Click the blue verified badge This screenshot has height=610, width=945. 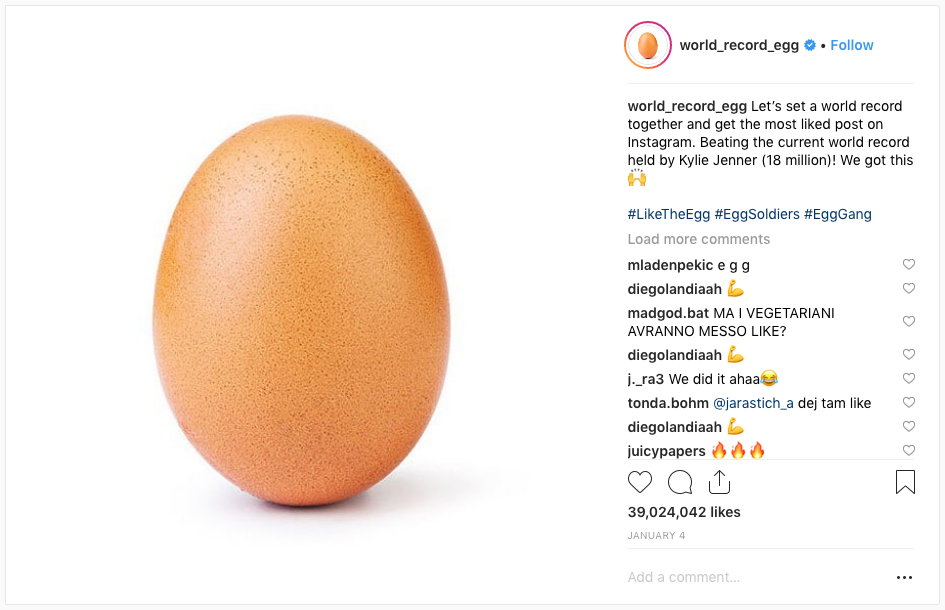[x=811, y=45]
